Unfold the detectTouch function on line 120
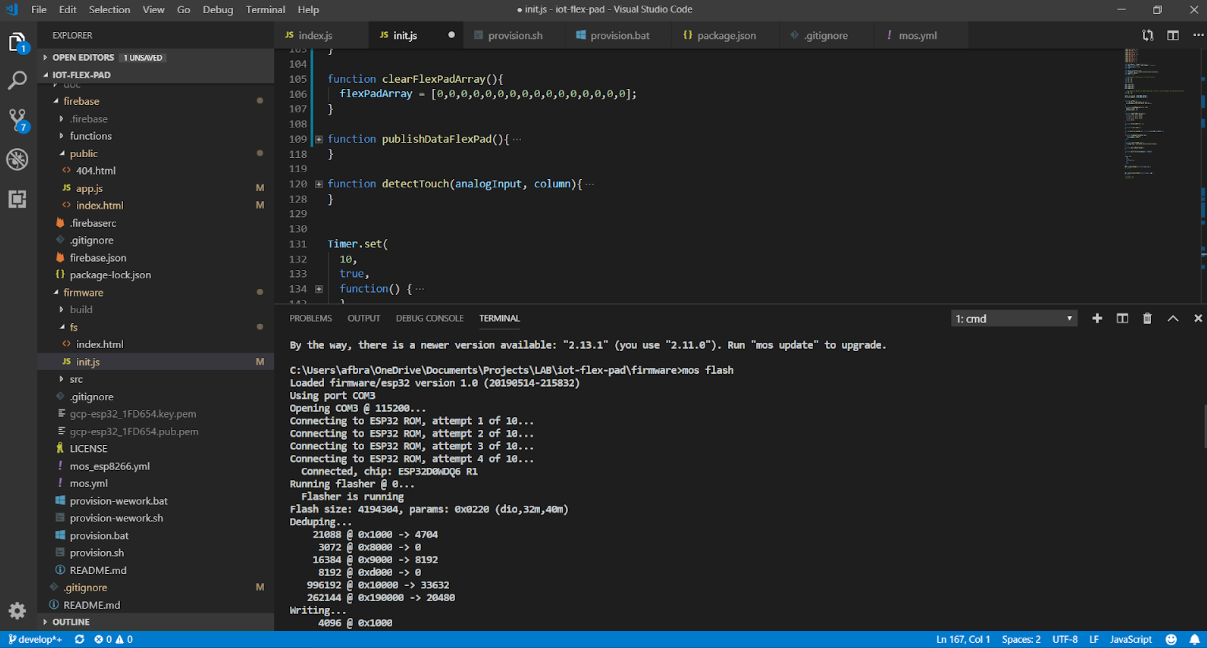Viewport: 1207px width, 648px height. pos(319,184)
